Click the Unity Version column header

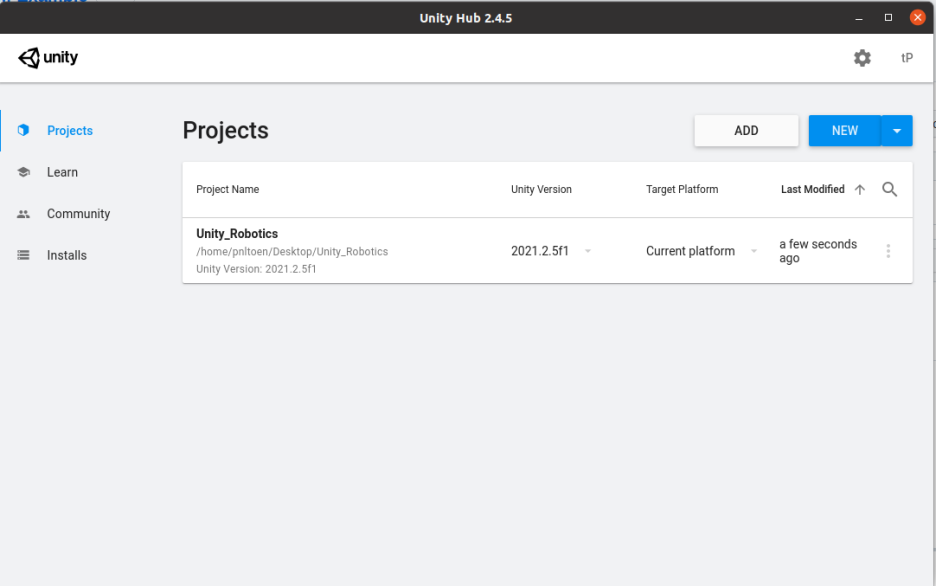tap(541, 189)
